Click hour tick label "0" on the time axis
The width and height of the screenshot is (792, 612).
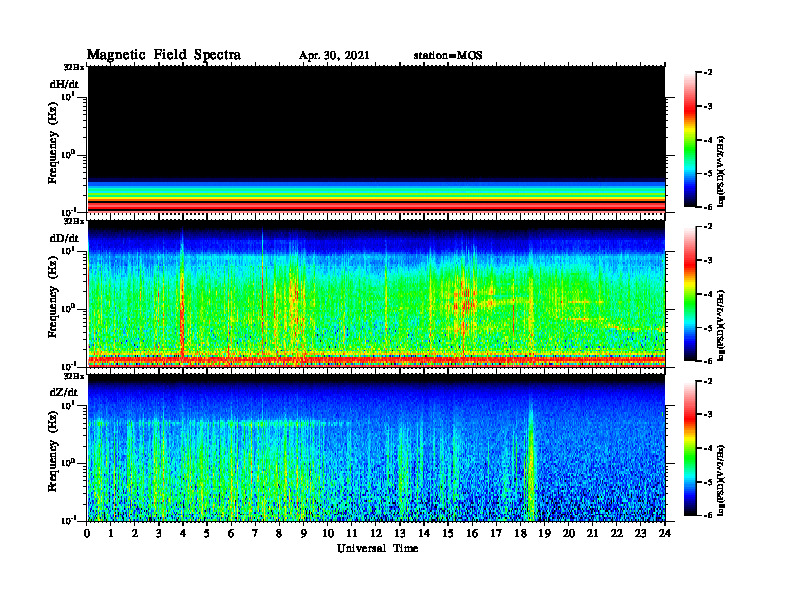87,533
